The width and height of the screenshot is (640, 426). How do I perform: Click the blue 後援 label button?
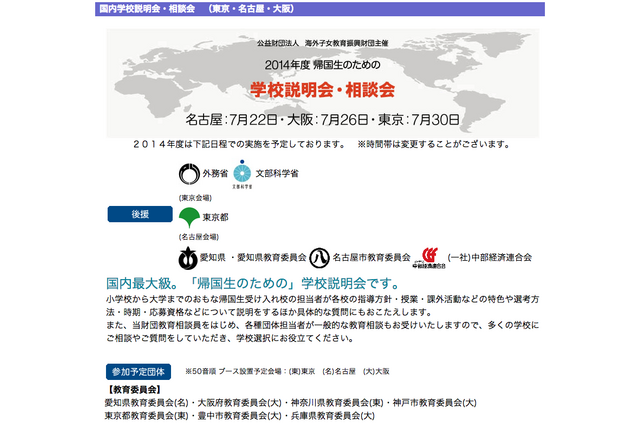140,214
